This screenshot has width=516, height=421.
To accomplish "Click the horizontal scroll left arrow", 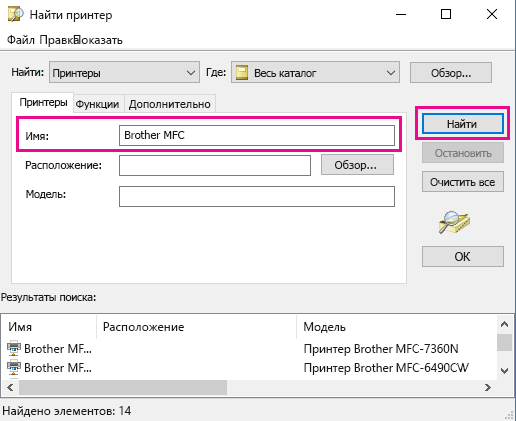I will pyautogui.click(x=10, y=387).
